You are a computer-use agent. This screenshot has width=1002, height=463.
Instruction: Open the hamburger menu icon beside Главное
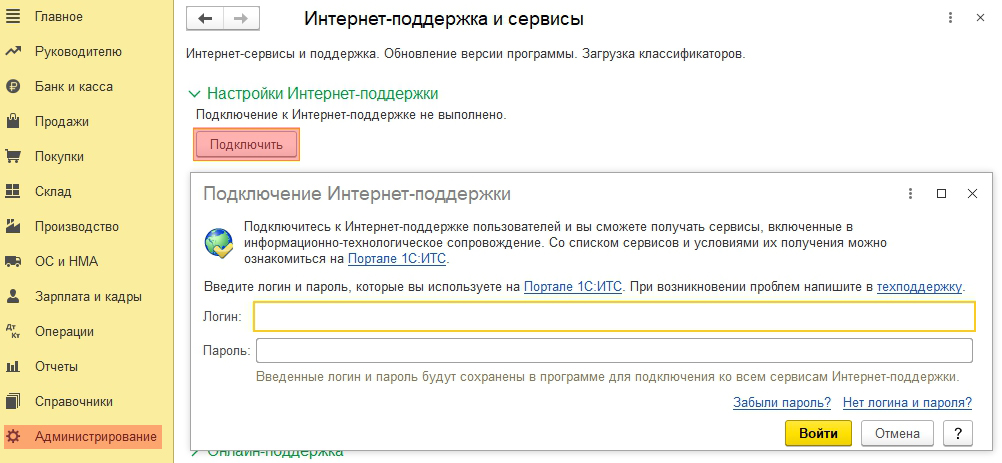point(13,17)
